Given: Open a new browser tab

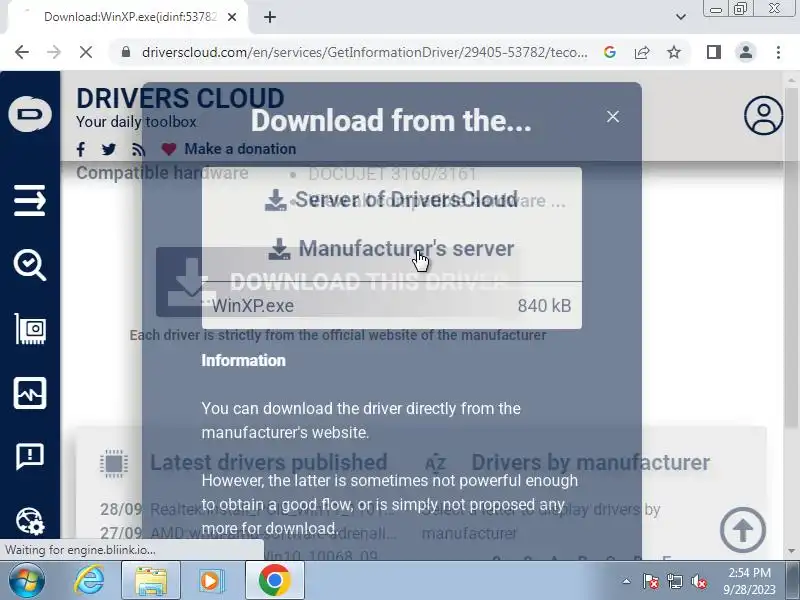Looking at the screenshot, I should 270,17.
